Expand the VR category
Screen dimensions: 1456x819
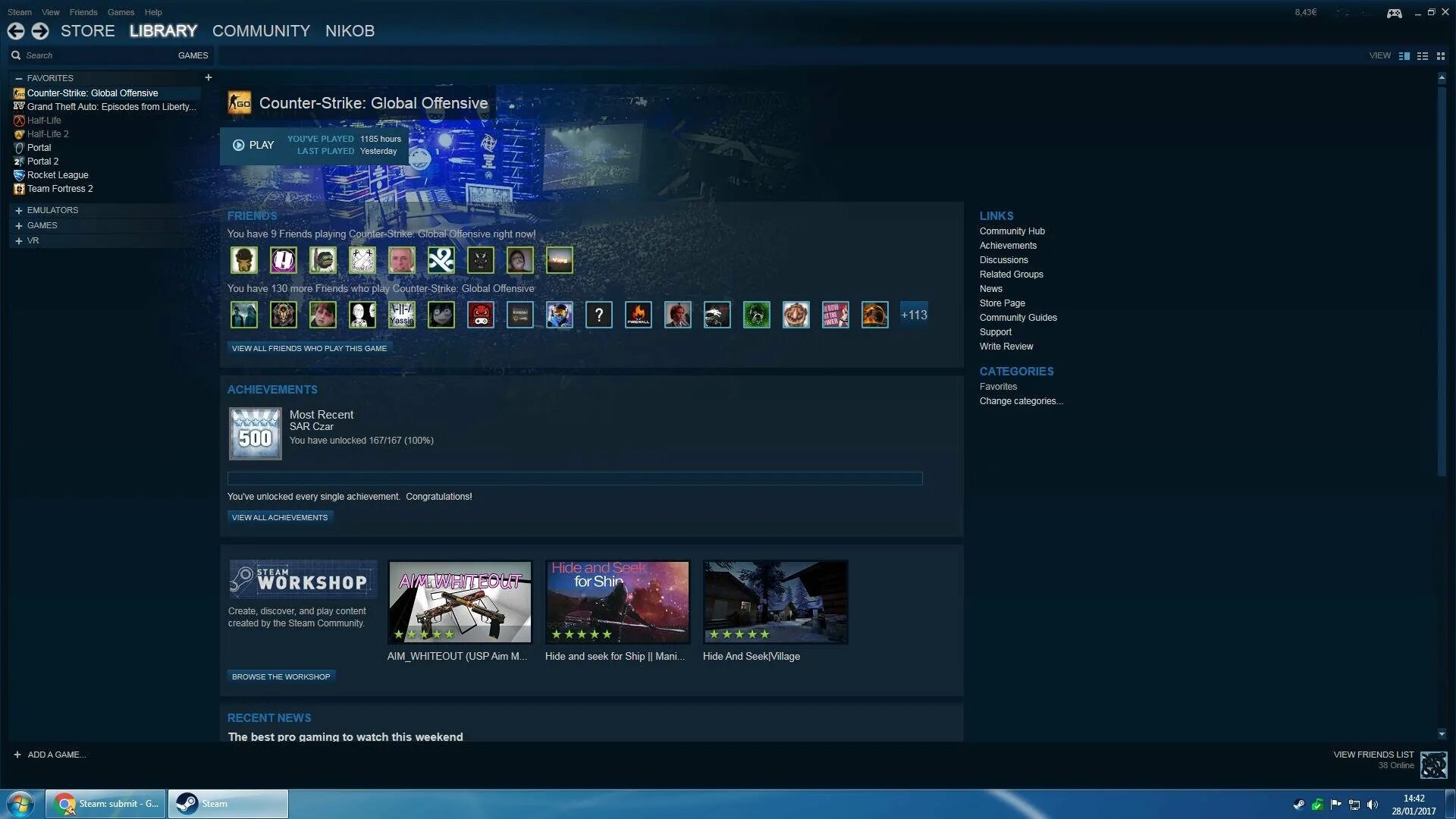click(x=18, y=240)
